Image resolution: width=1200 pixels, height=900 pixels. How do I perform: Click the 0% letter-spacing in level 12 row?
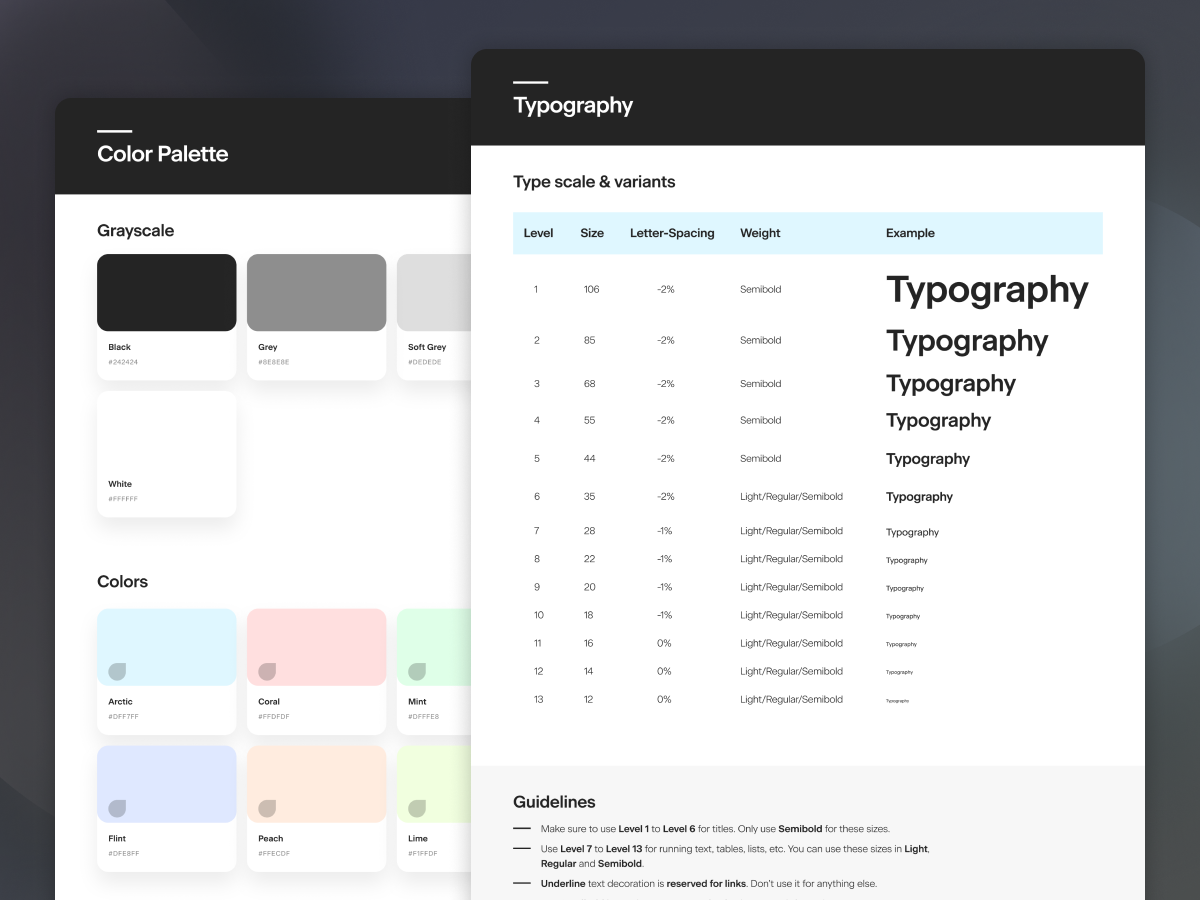pos(664,672)
